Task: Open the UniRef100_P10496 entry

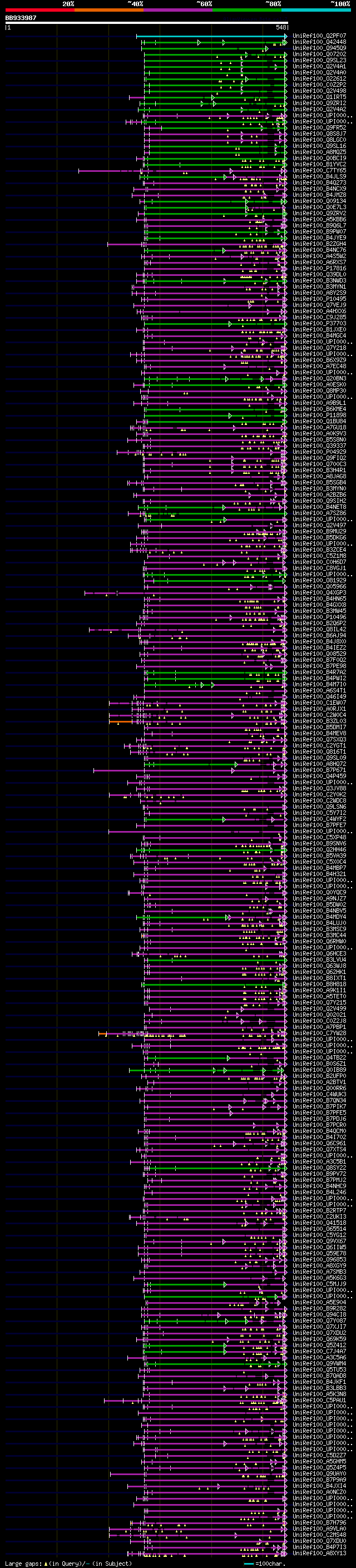Action: 319,617
